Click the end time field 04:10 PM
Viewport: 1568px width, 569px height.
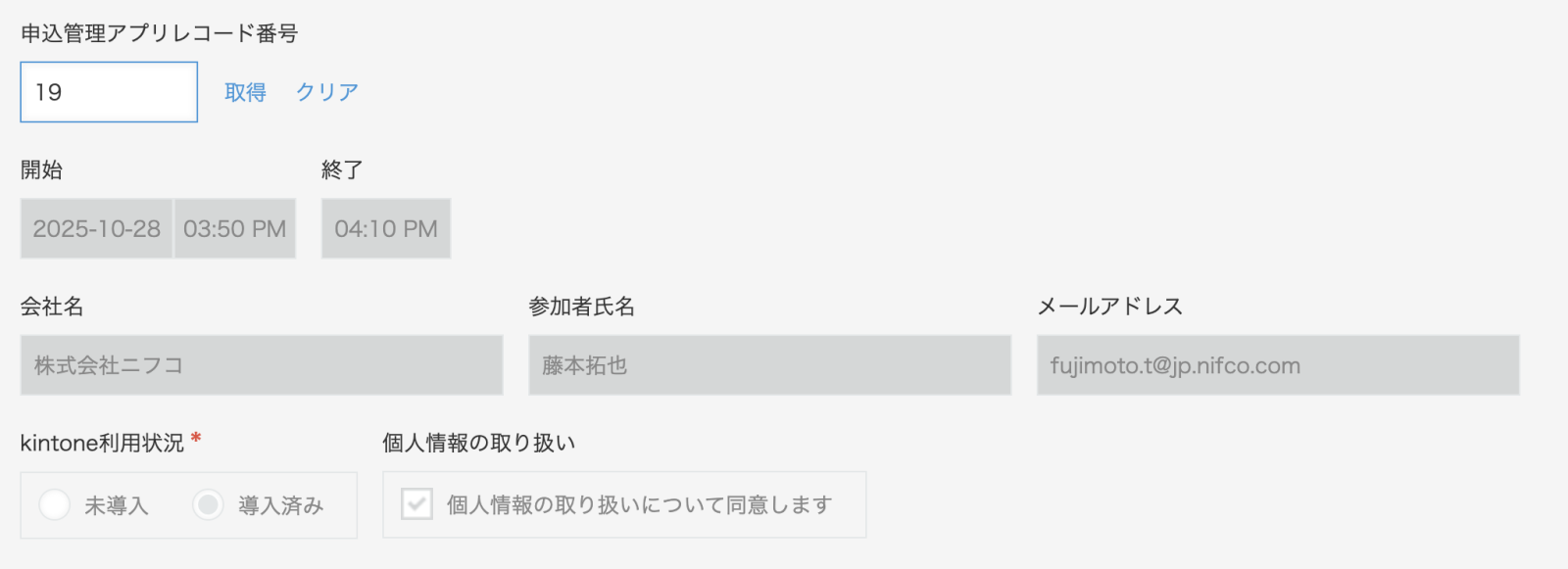pyautogui.click(x=386, y=229)
